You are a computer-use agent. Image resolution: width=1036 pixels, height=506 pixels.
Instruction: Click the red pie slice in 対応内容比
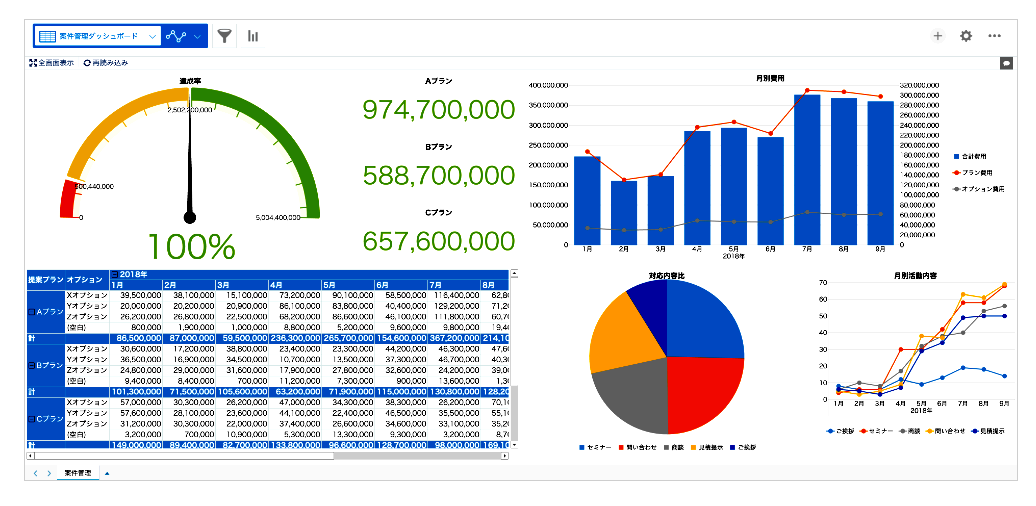pyautogui.click(x=706, y=394)
